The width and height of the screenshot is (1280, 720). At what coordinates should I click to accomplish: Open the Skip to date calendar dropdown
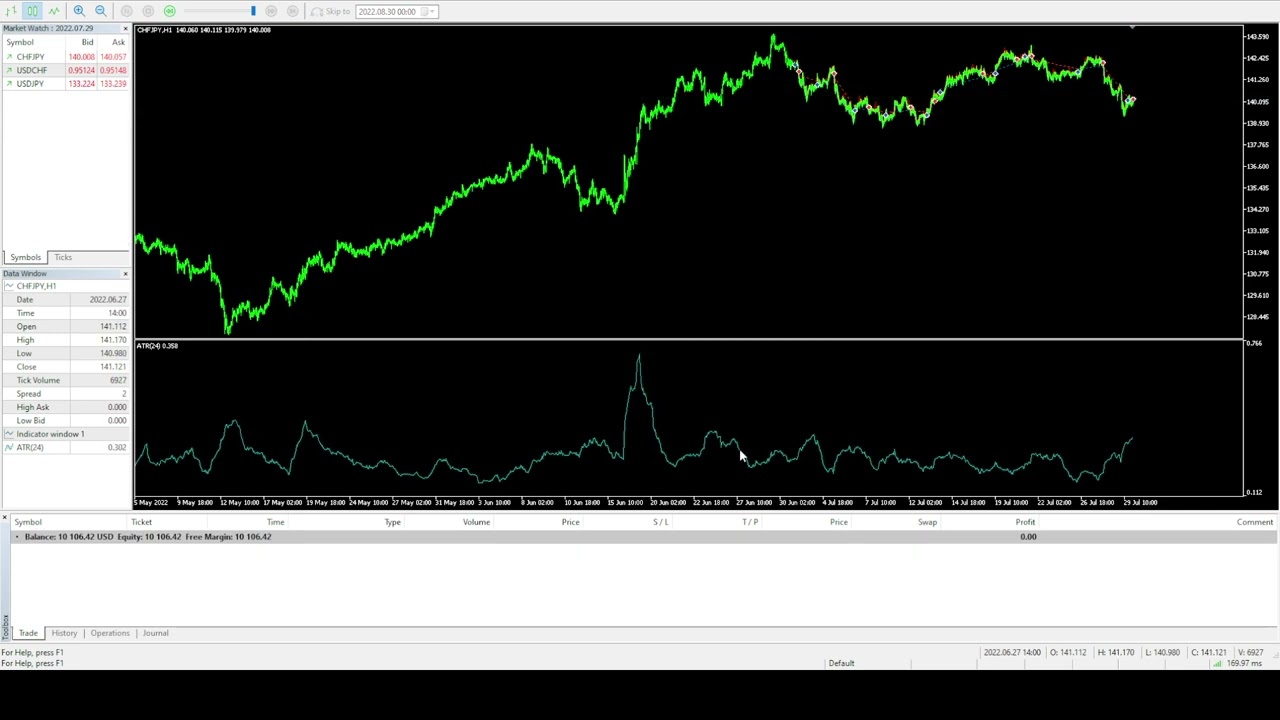(x=428, y=11)
